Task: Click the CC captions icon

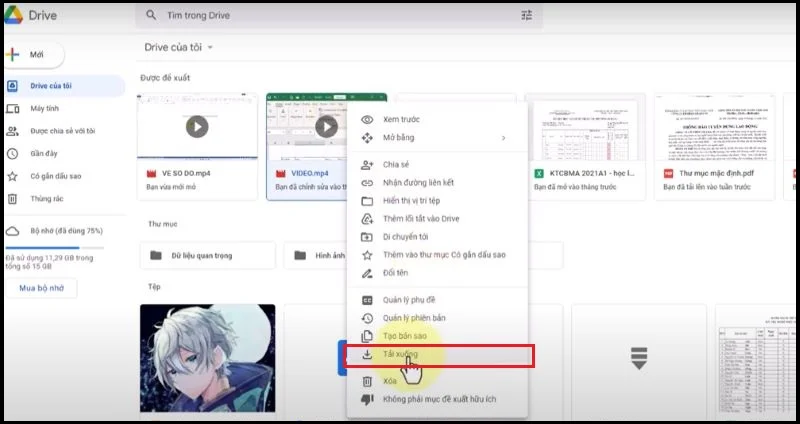Action: [367, 301]
